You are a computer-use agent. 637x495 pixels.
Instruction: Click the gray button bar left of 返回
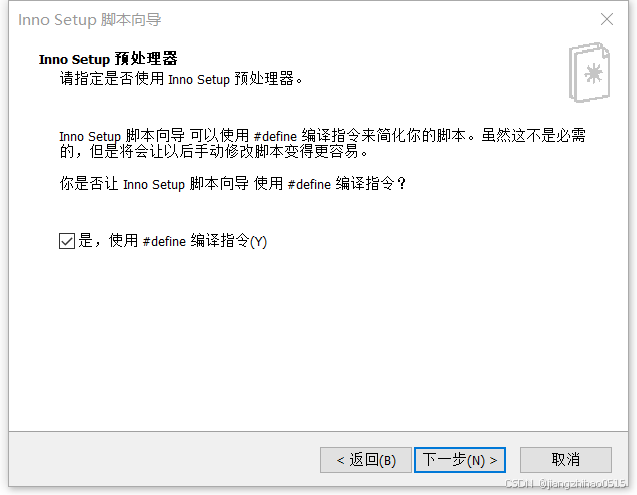click(x=162, y=460)
